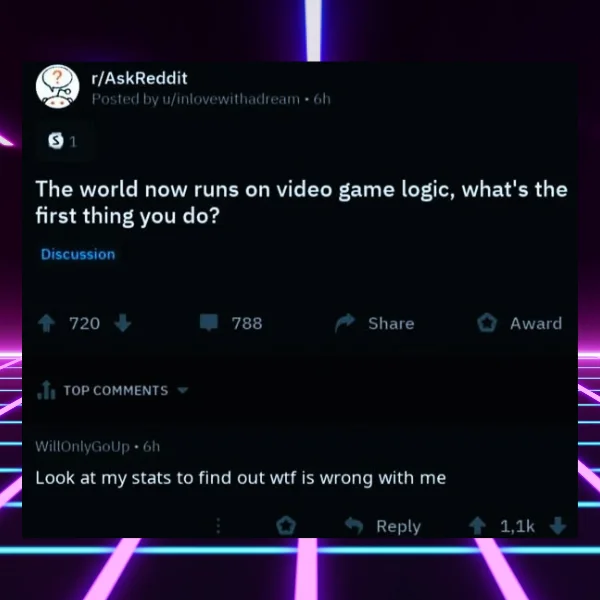Screen dimensions: 600x600
Task: Expand the TOP COMMENTS sort dropdown
Action: pyautogui.click(x=183, y=390)
